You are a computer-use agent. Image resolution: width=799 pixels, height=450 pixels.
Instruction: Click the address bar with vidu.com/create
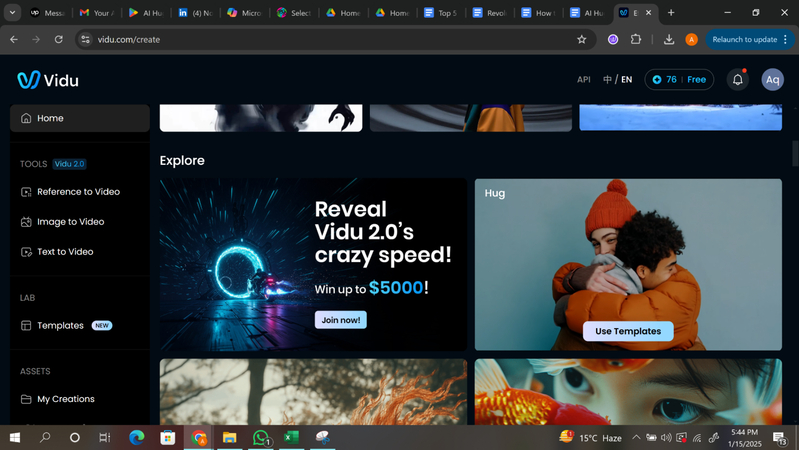335,39
